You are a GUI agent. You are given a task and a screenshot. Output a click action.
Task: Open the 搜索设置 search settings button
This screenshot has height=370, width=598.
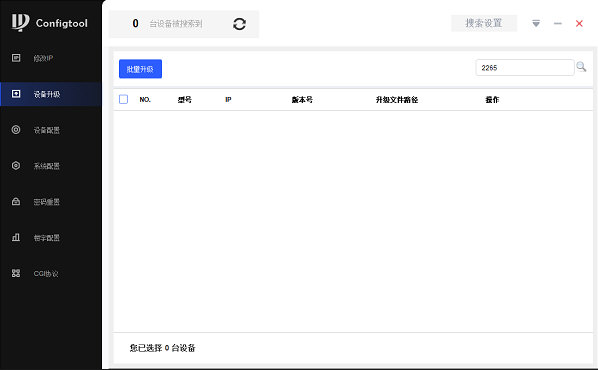484,23
